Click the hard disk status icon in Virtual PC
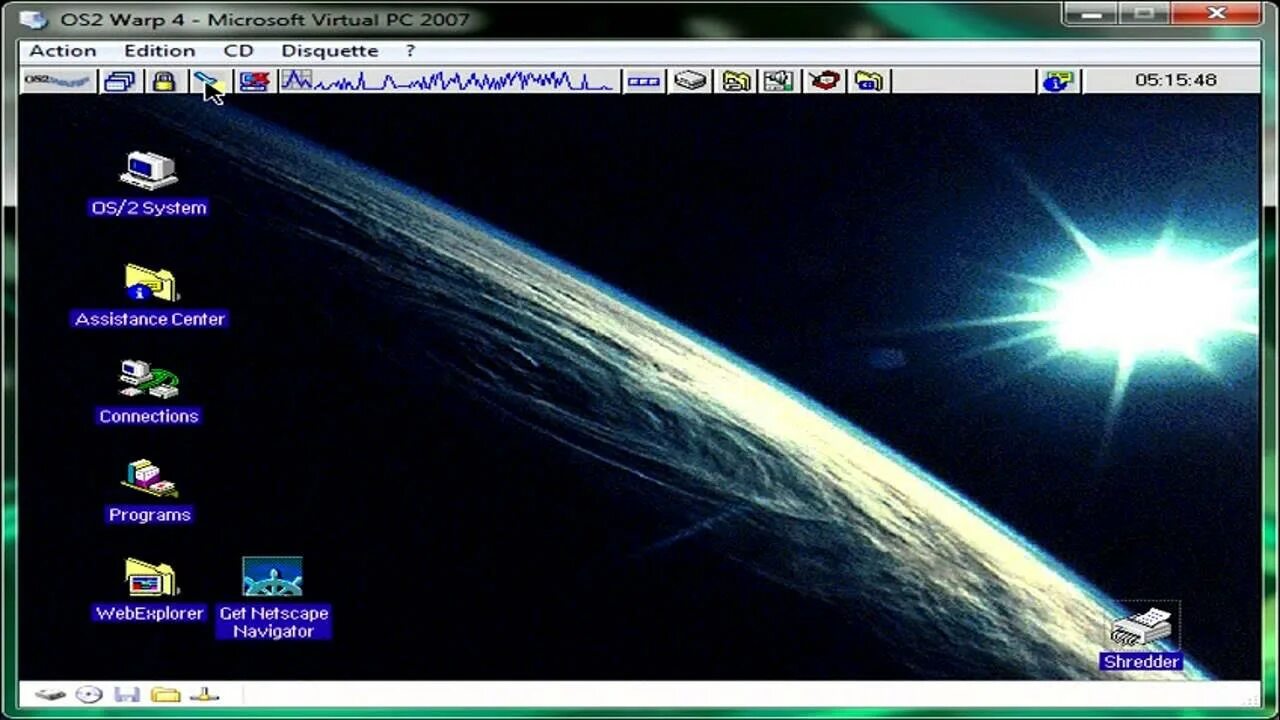 click(x=50, y=694)
